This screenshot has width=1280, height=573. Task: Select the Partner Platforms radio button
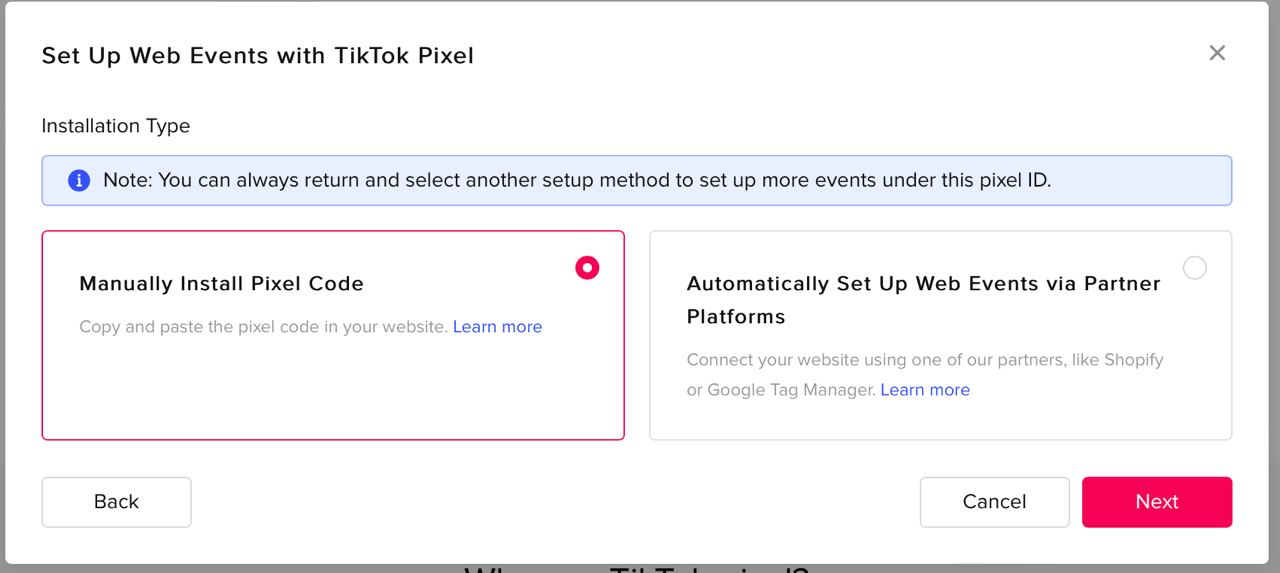(1194, 268)
